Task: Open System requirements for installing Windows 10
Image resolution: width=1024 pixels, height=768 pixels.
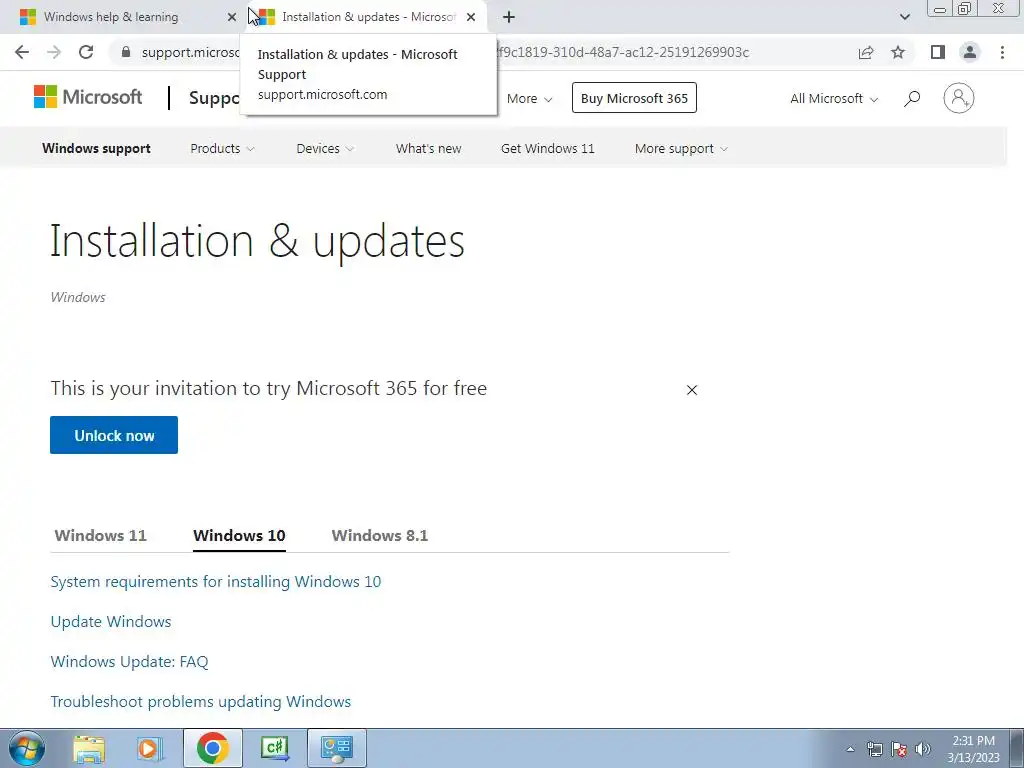Action: (x=216, y=582)
